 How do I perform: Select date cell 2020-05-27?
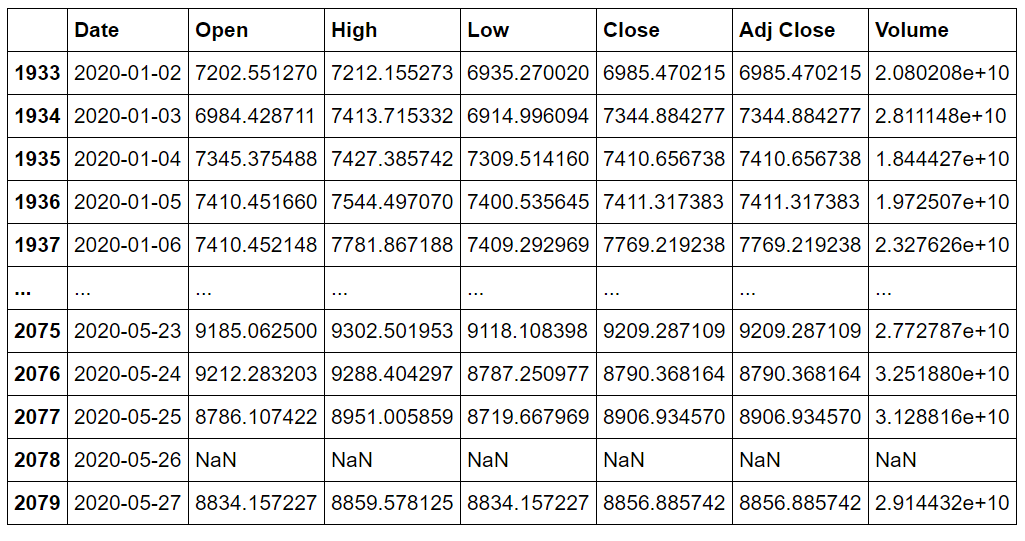tap(127, 503)
